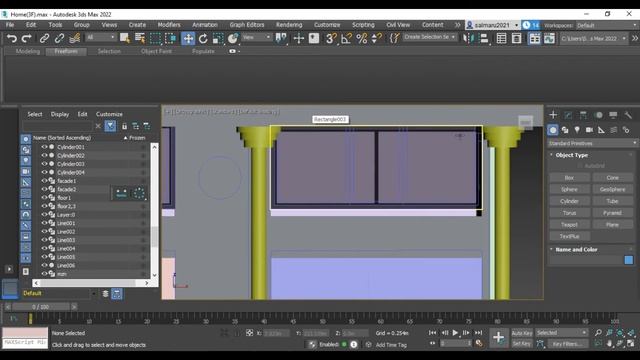The height and width of the screenshot is (360, 640).
Task: Collapse the Name and Color rollout
Action: tap(576, 249)
